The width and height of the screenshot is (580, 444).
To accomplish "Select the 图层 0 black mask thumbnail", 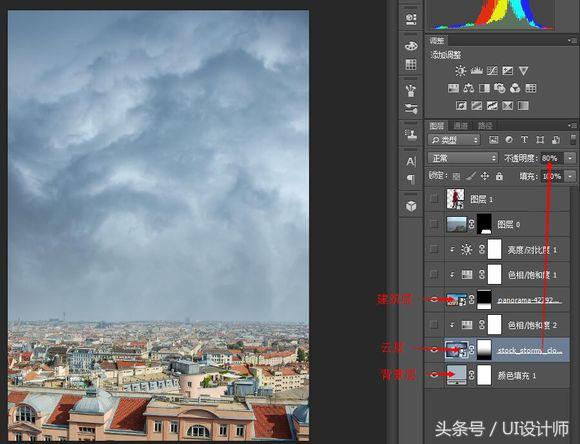I will coord(484,224).
